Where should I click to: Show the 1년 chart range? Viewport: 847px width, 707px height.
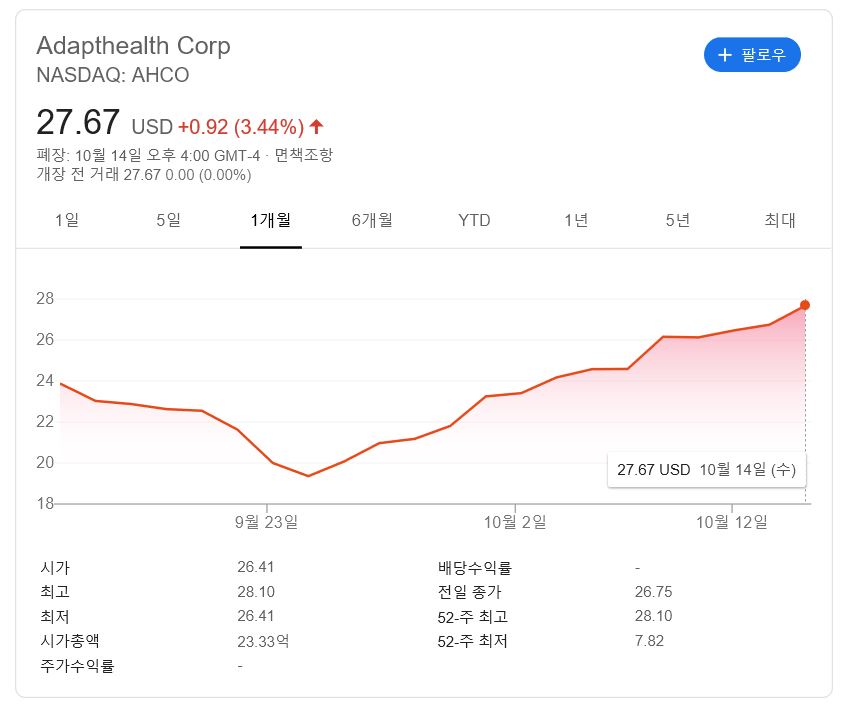(x=576, y=220)
